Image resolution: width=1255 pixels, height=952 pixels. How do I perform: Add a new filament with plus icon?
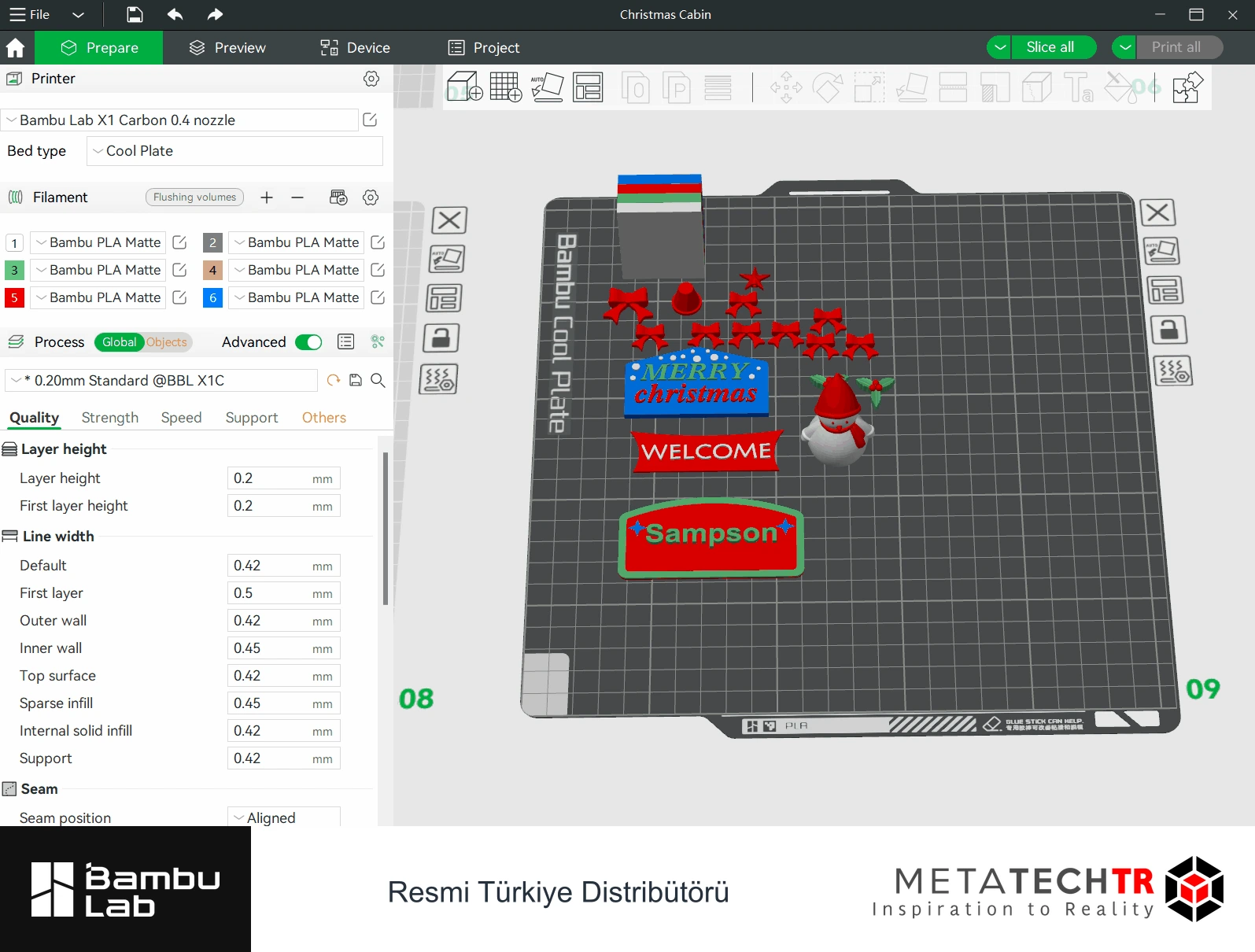point(267,197)
